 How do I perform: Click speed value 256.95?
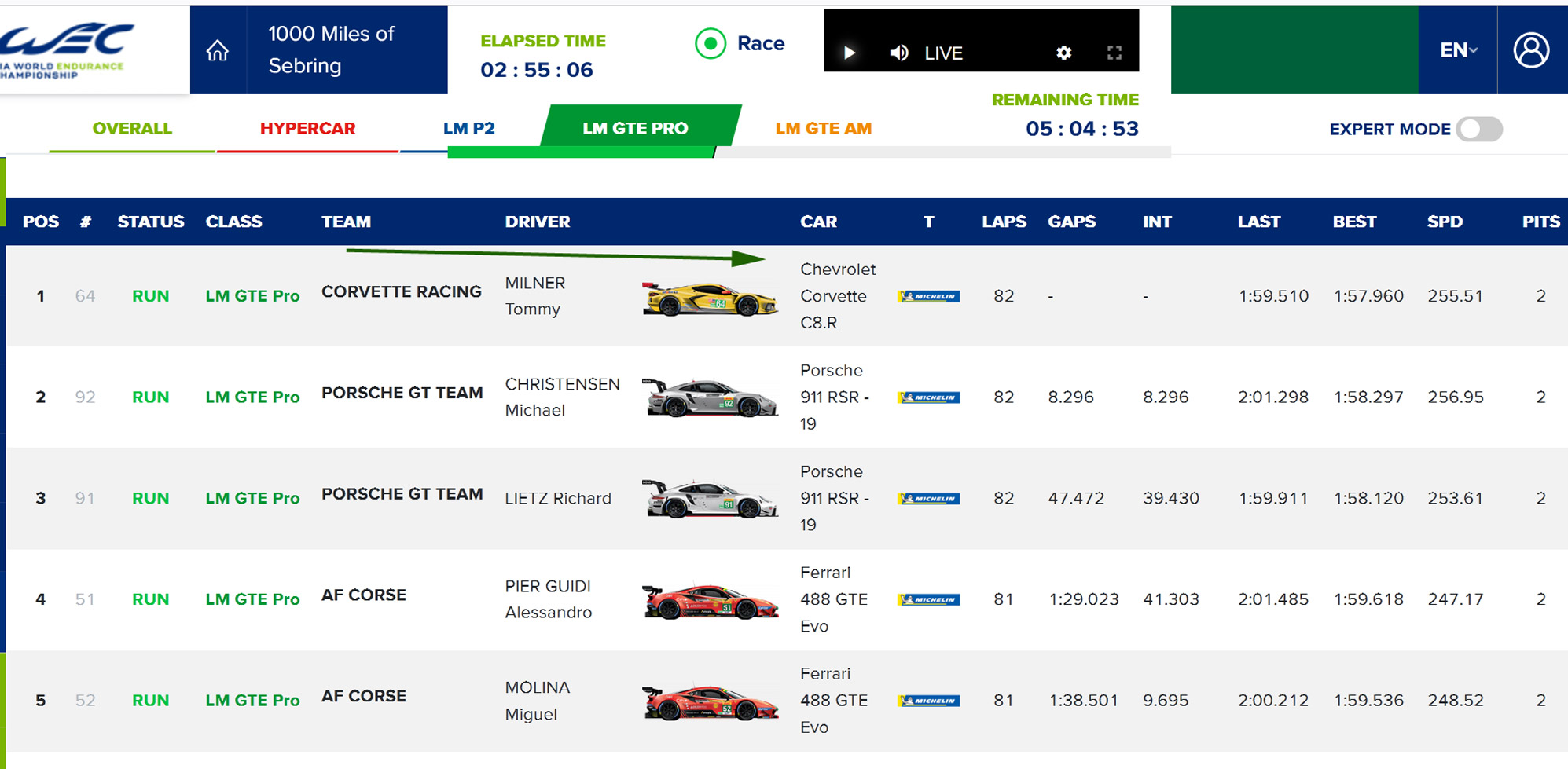click(1456, 397)
